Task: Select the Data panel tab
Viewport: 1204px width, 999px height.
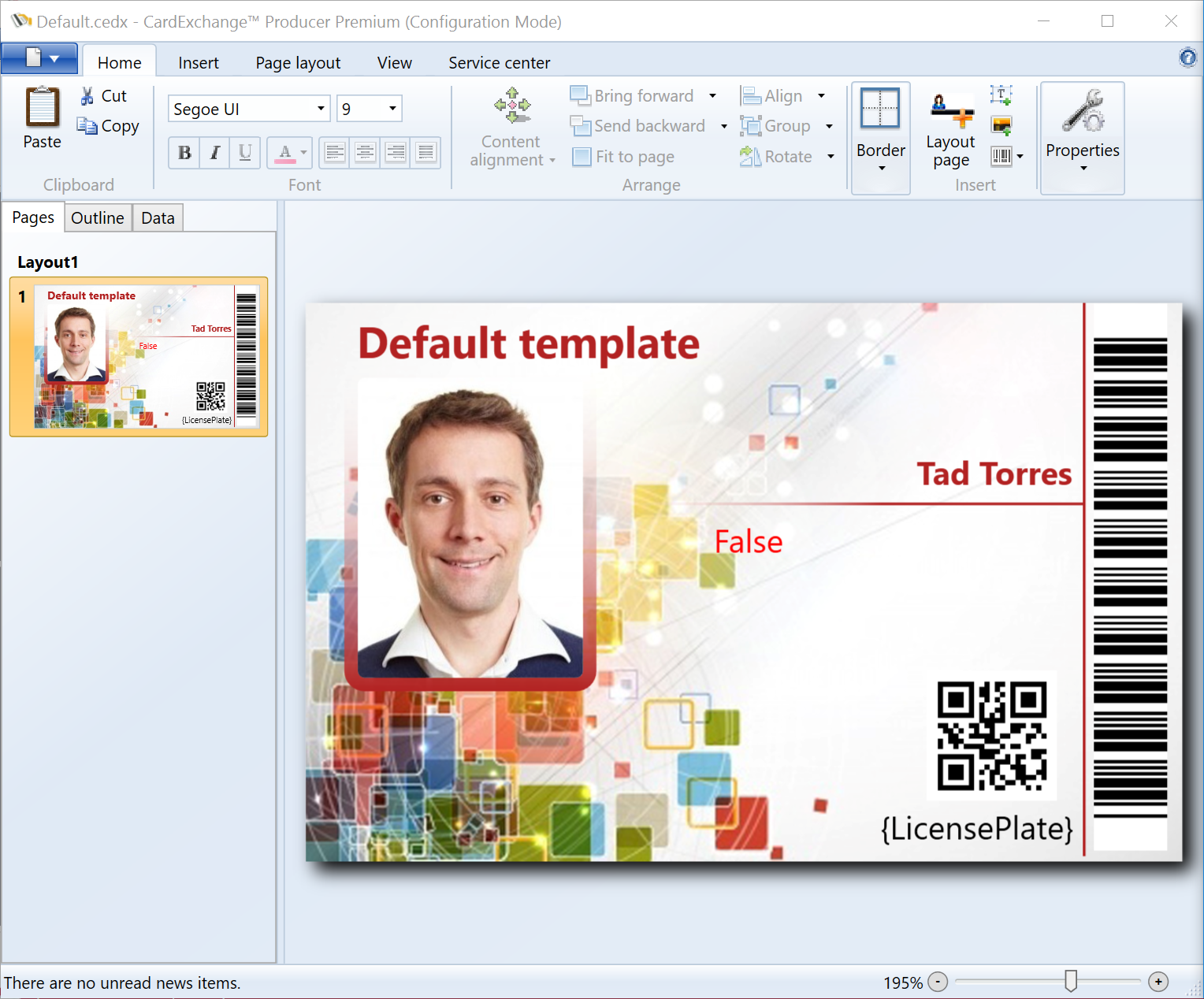Action: pos(158,218)
